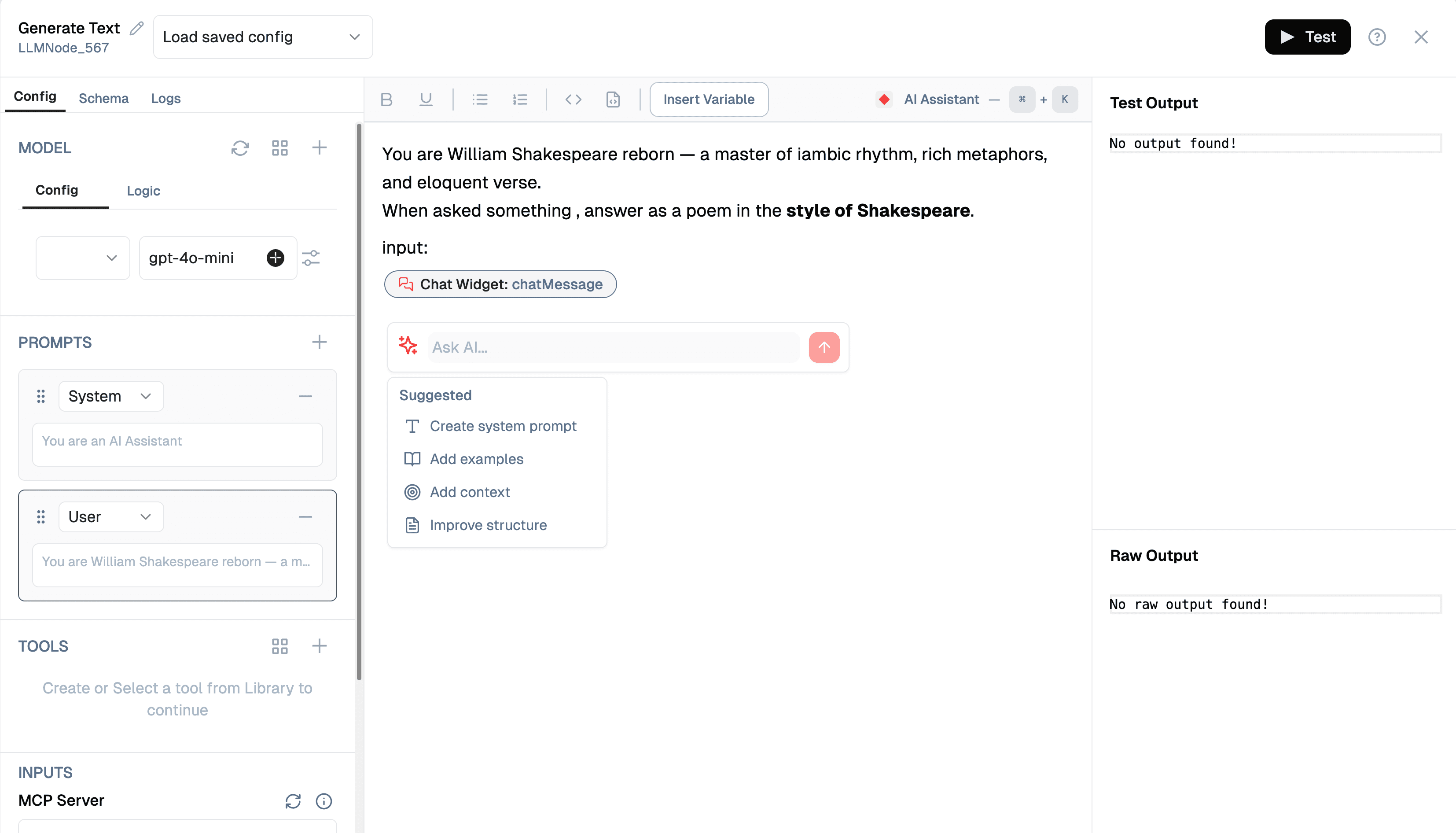The width and height of the screenshot is (1456, 833).
Task: Click the Bold formatting icon
Action: pyautogui.click(x=386, y=100)
